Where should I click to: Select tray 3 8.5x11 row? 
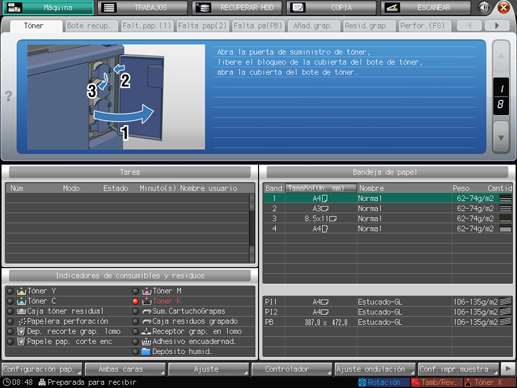pos(388,218)
